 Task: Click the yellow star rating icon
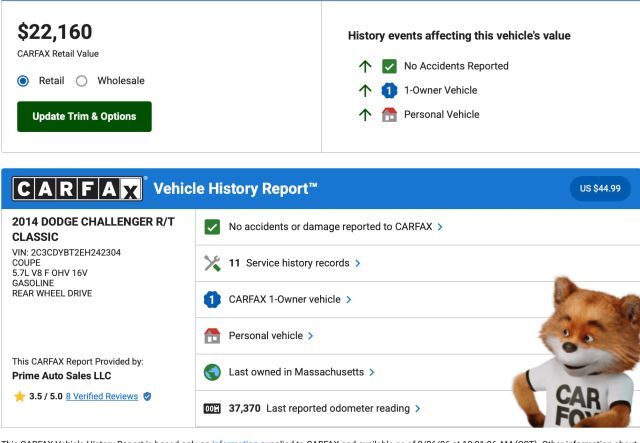tap(20, 396)
